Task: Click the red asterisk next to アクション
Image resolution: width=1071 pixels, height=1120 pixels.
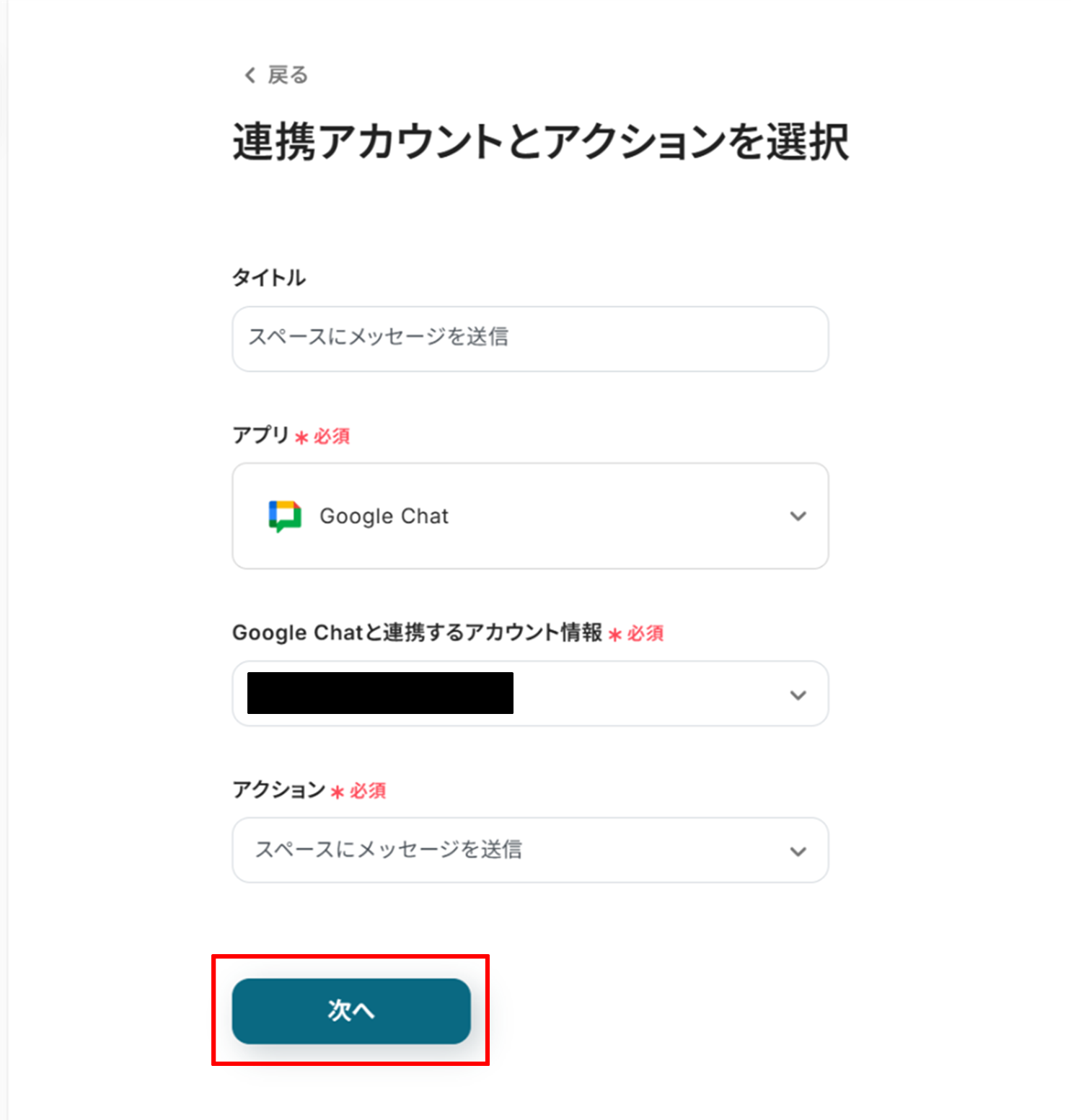Action: [x=337, y=792]
